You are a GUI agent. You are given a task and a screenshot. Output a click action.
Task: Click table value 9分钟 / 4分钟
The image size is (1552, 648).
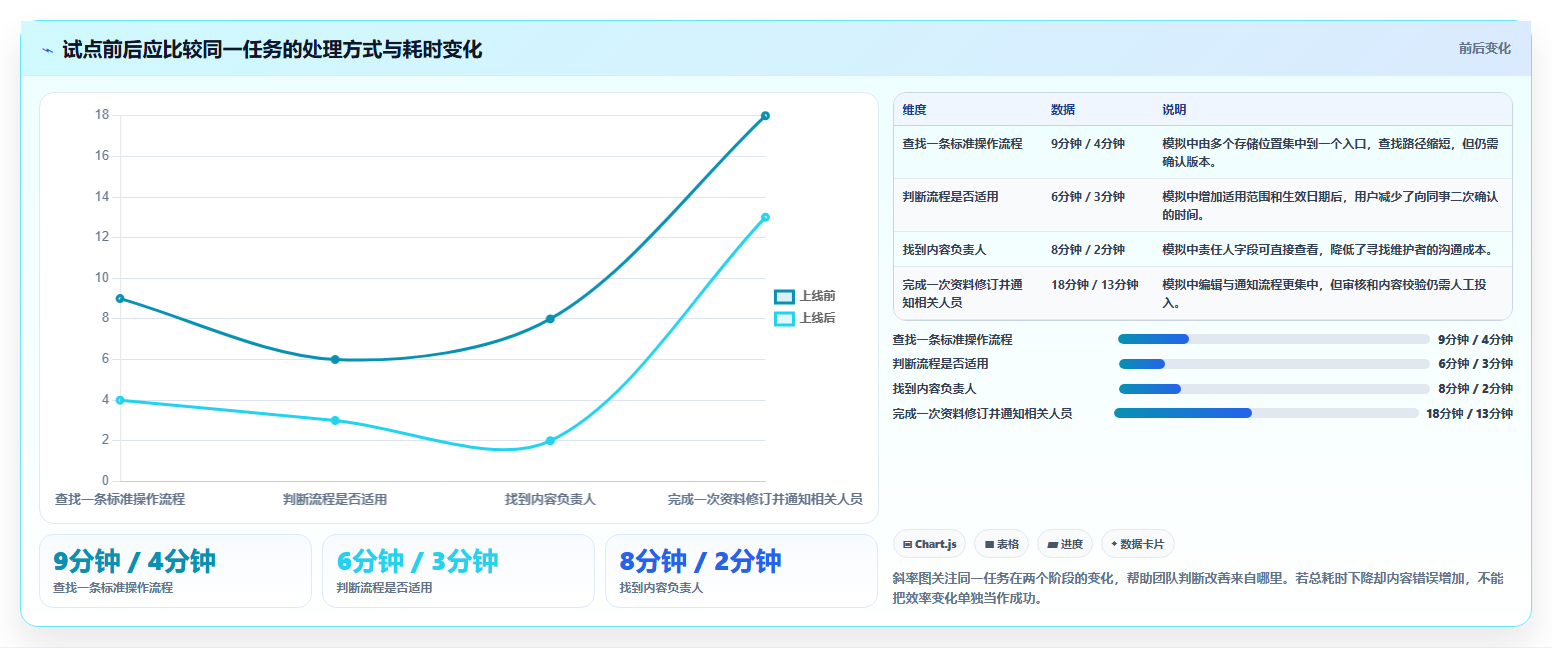[1088, 143]
